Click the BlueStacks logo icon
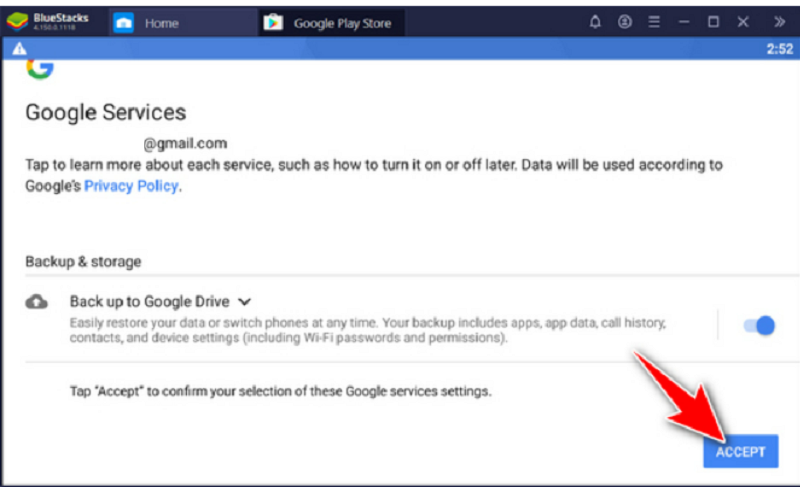 point(18,22)
